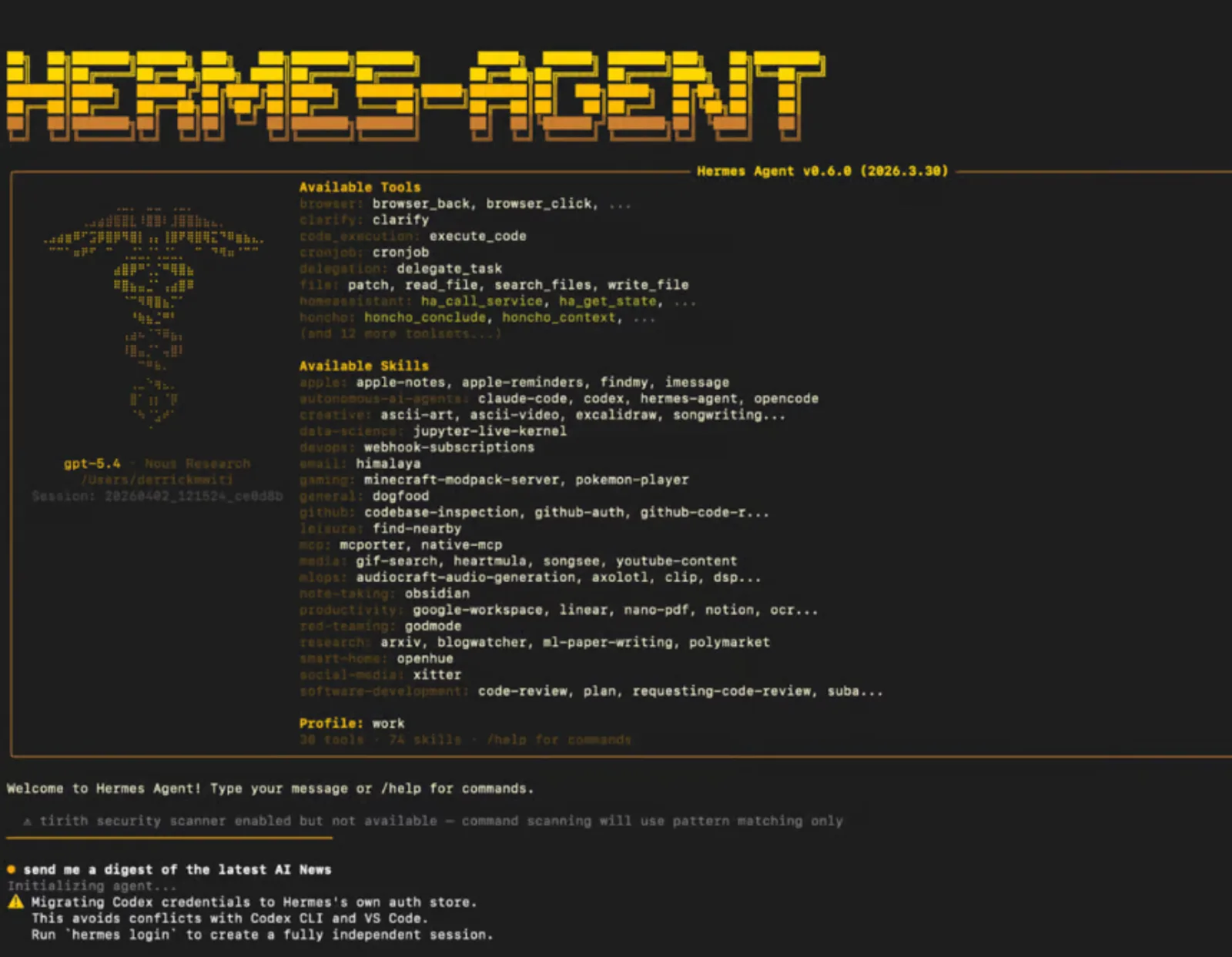Select the "ha_get_state" tool name

click(608, 301)
